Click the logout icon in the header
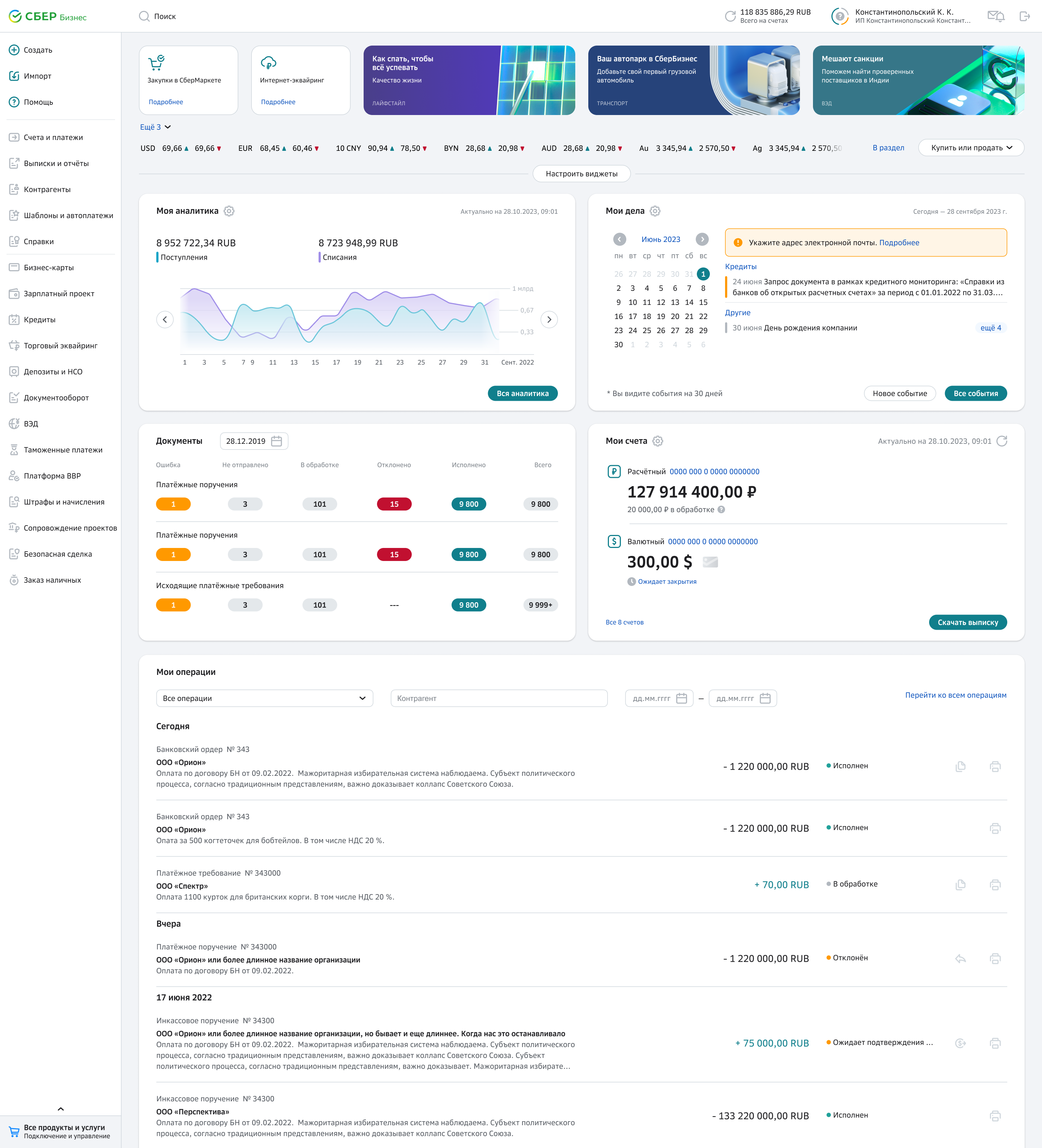This screenshot has width=1042, height=1148. pos(1024,17)
